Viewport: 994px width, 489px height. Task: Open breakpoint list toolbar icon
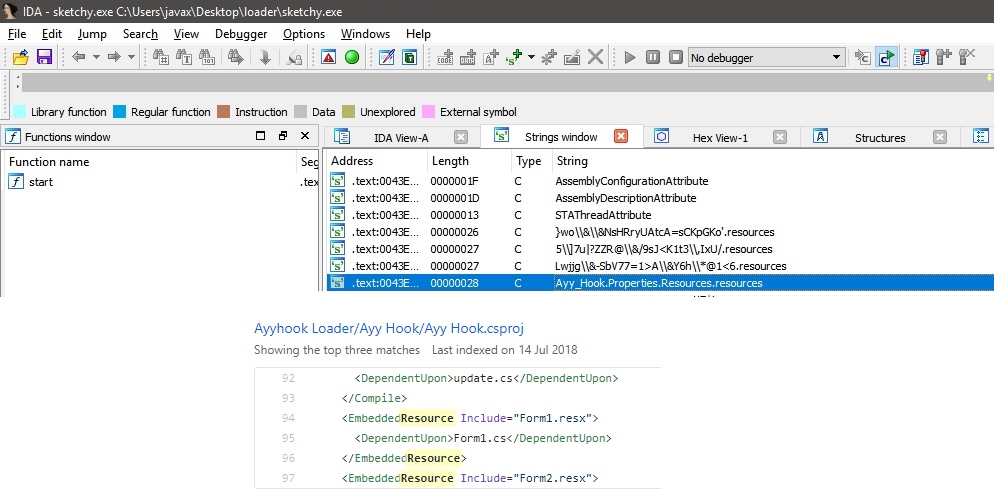921,58
